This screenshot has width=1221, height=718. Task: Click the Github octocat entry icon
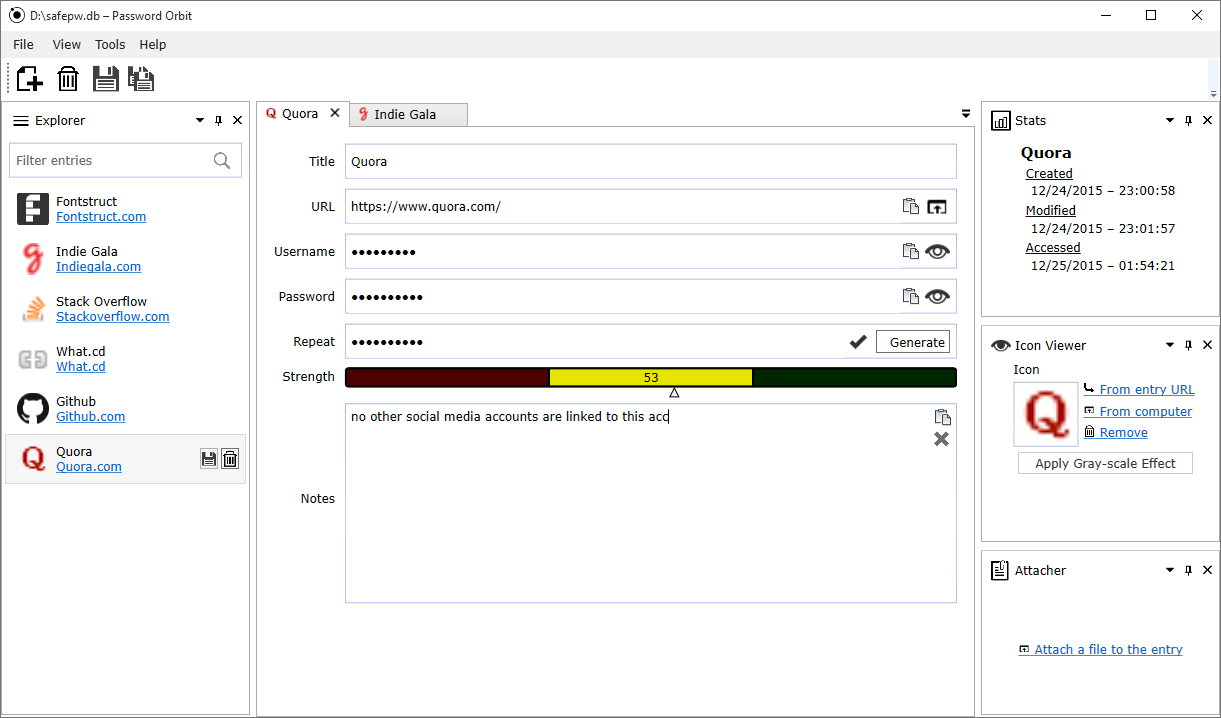[x=33, y=409]
